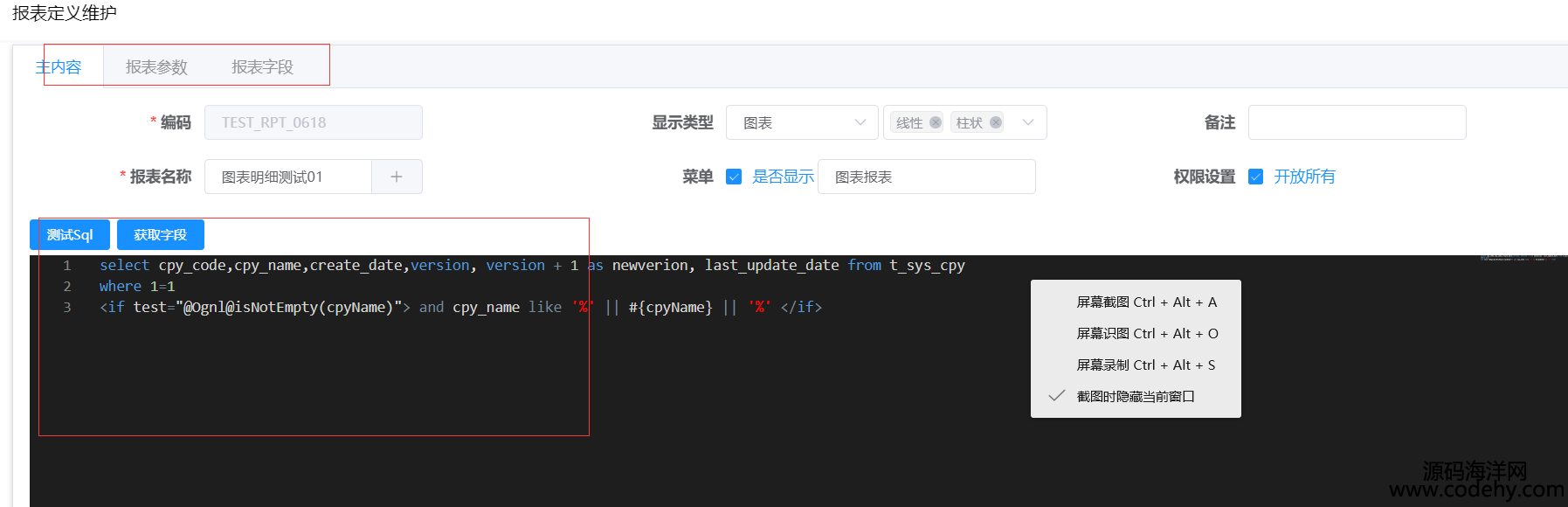Click the plus button beside 报表名称
Viewport: 1568px width, 507px height.
pyautogui.click(x=397, y=177)
